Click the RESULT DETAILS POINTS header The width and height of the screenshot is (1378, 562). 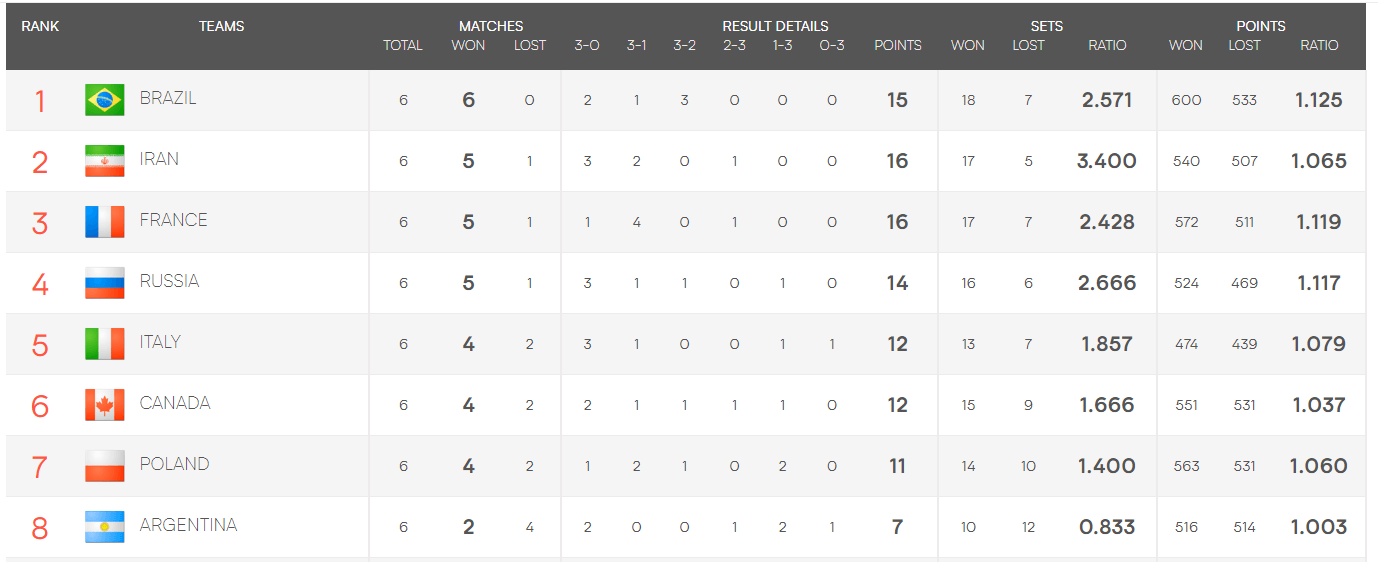click(x=898, y=45)
